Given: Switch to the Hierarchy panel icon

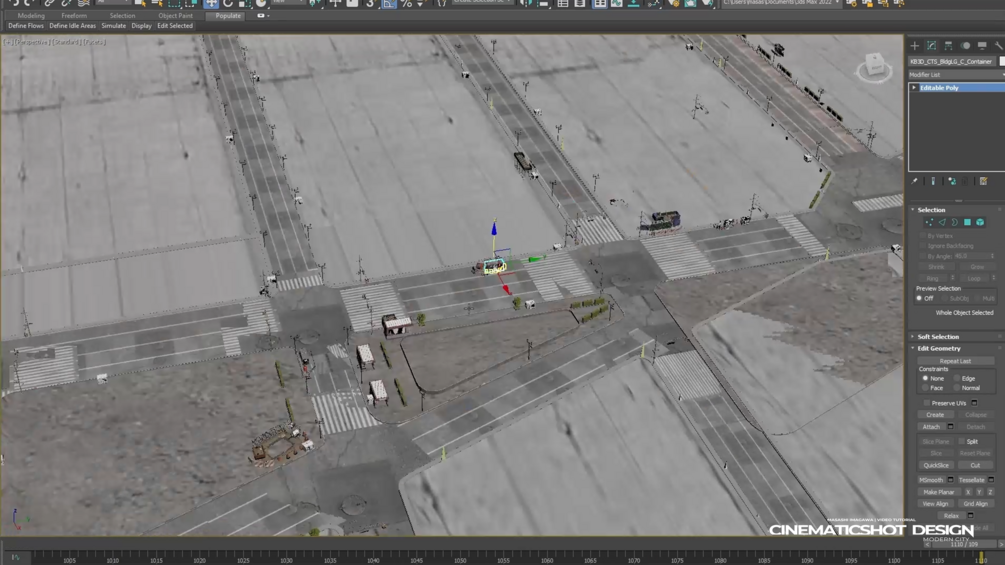Looking at the screenshot, I should [x=949, y=45].
